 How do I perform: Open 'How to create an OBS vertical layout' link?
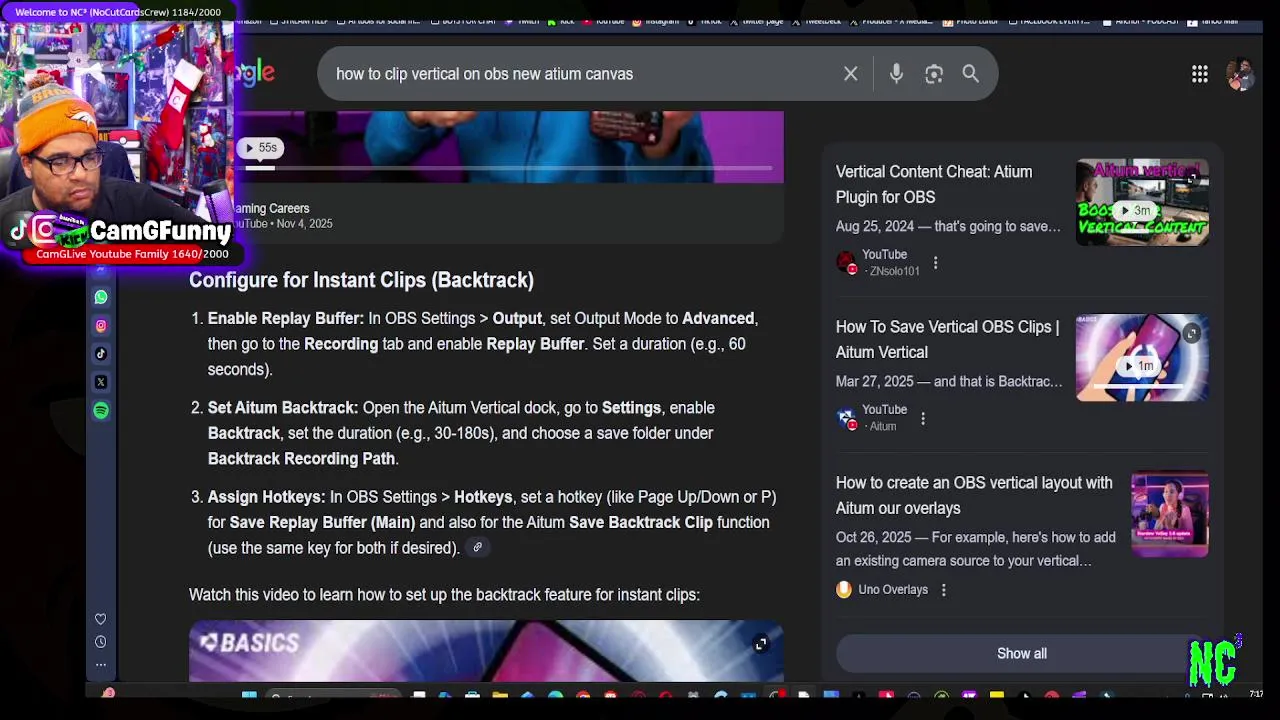coord(974,495)
